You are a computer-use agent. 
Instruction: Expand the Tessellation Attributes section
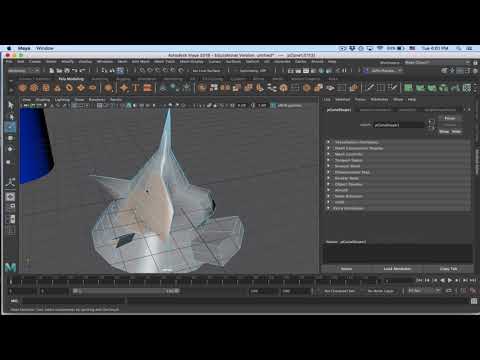399,142
